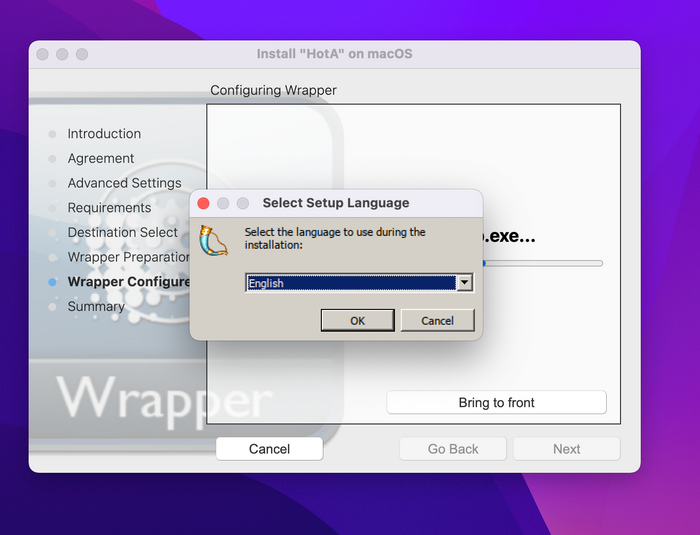
Task: Click the Requirements step in sidebar
Action: [109, 208]
